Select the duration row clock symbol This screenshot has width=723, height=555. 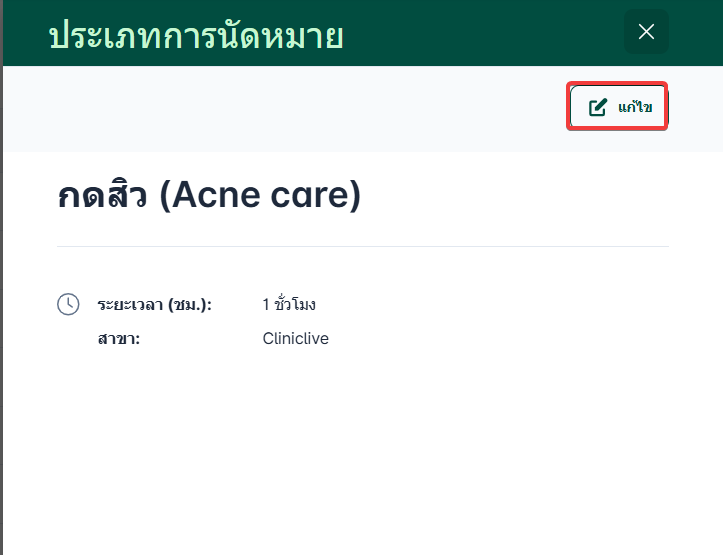point(68,304)
